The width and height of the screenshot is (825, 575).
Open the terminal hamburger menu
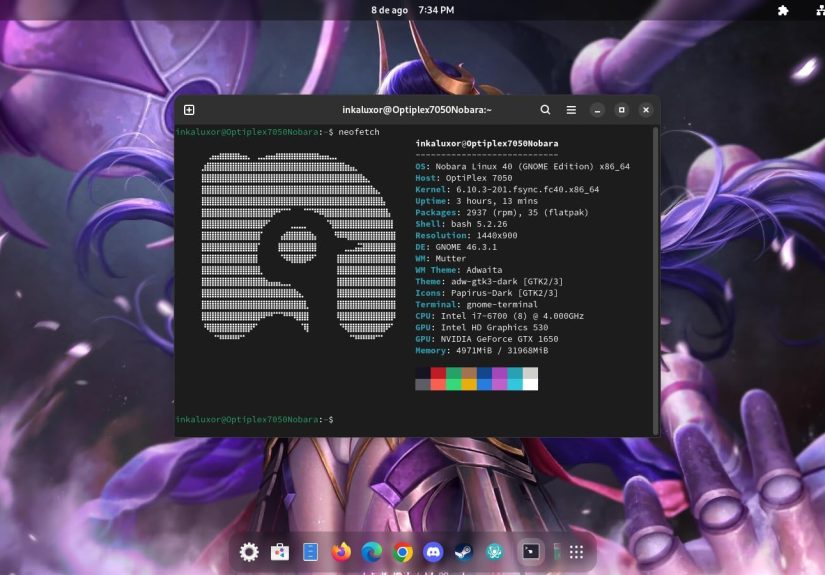click(x=571, y=109)
